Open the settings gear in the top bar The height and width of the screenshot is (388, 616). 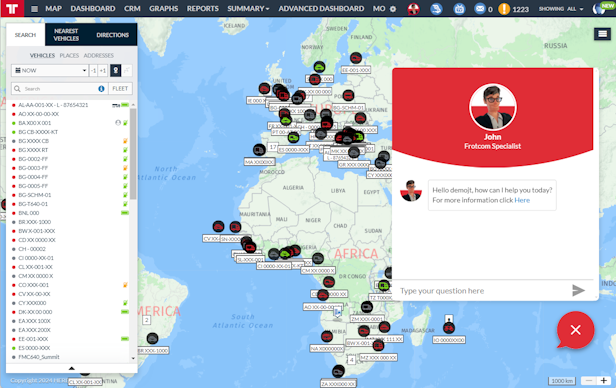[x=393, y=9]
